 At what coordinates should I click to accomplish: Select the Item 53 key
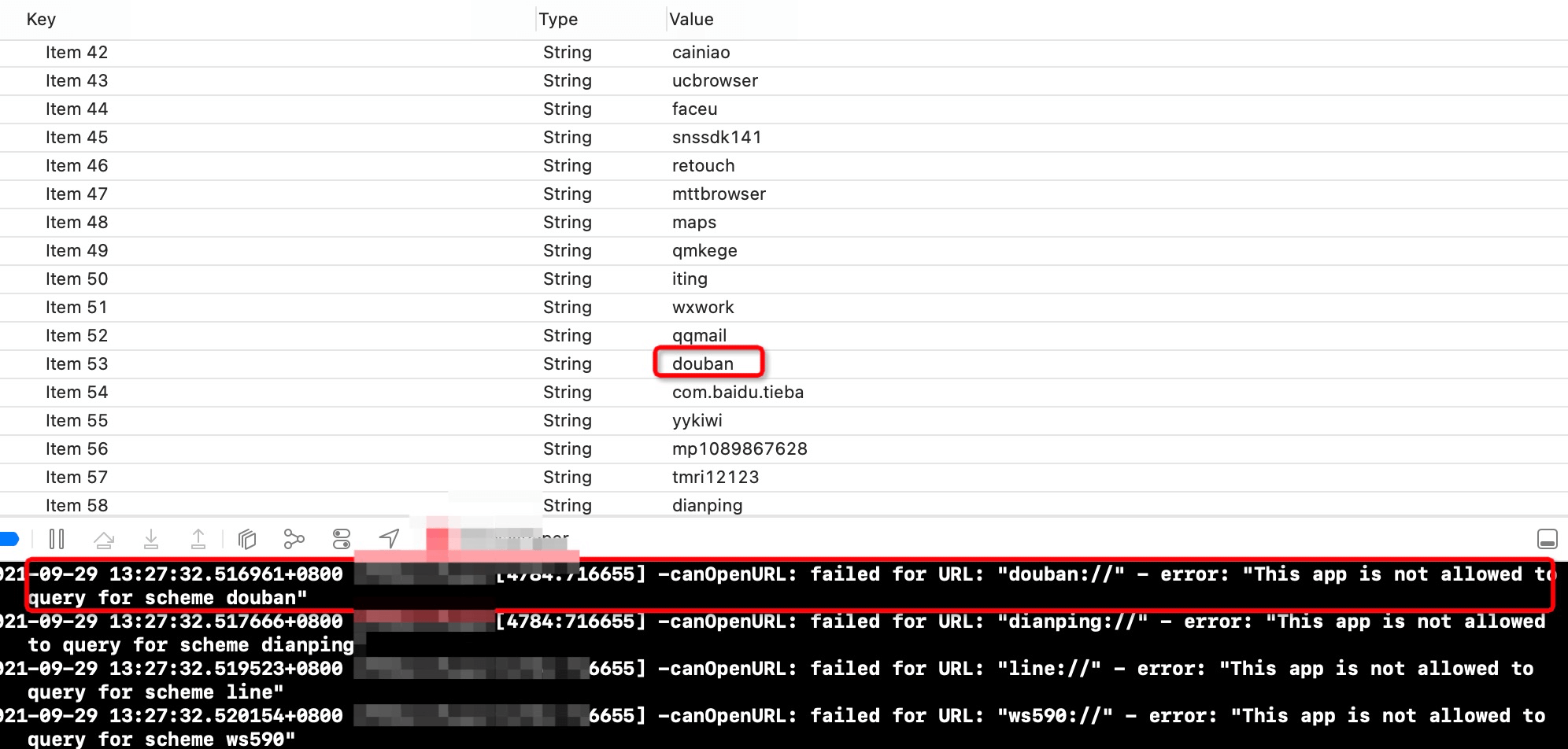(76, 364)
